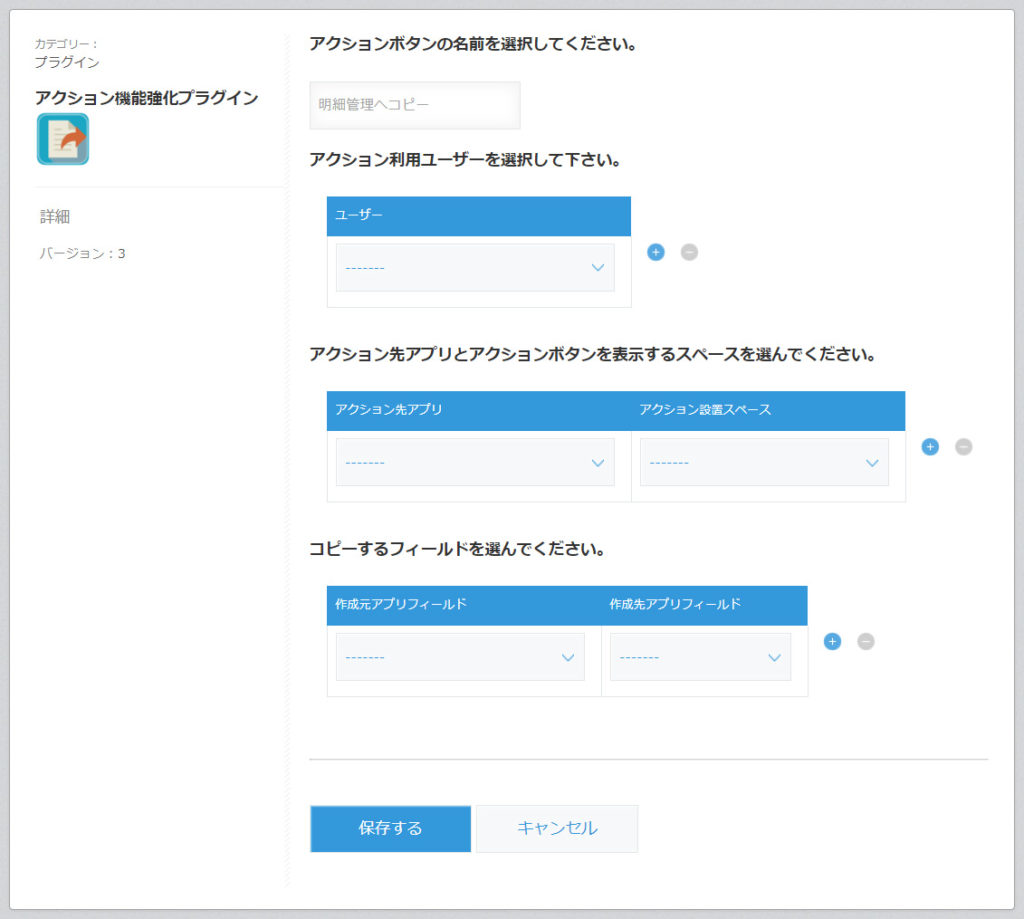Expand the 作成元アプリフィールド dropdown
This screenshot has height=919, width=1024.
pos(459,656)
